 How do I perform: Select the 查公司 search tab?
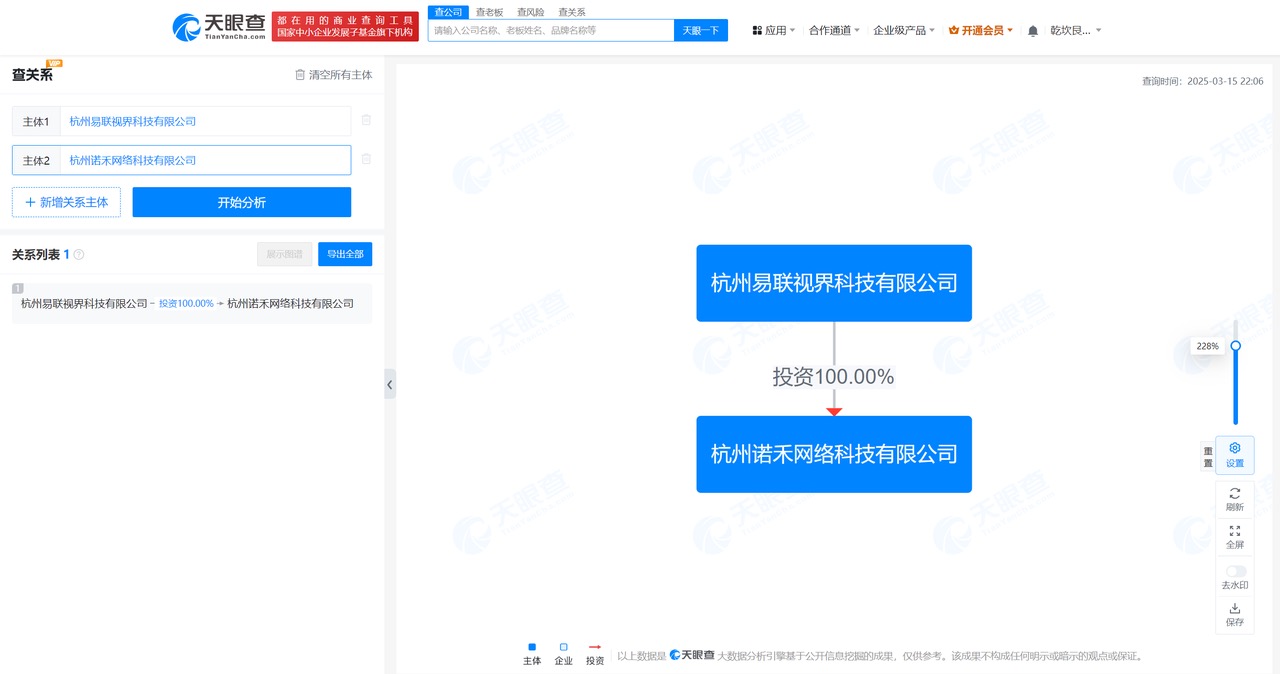pos(448,12)
